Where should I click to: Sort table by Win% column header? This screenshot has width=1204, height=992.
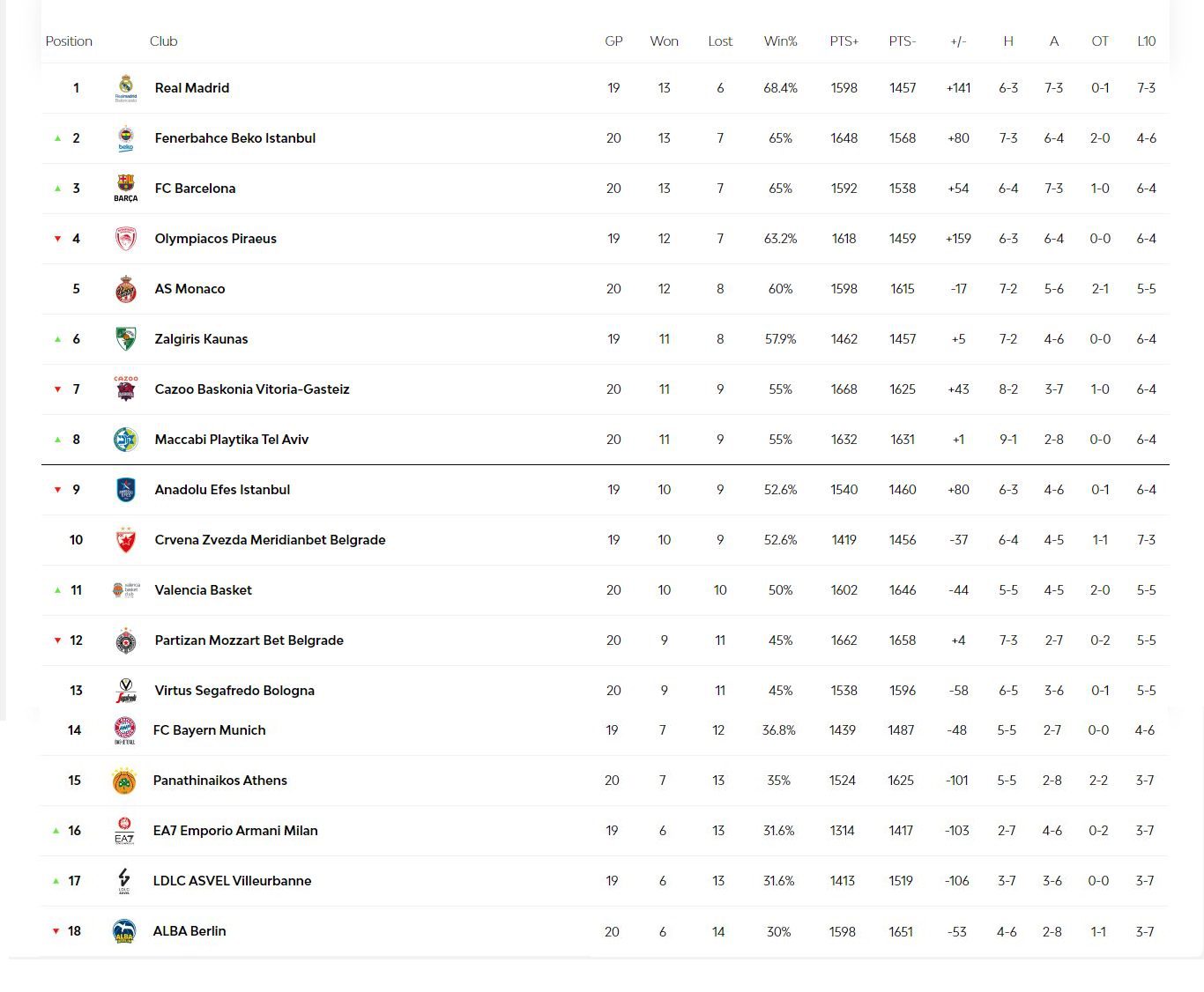pyautogui.click(x=780, y=41)
